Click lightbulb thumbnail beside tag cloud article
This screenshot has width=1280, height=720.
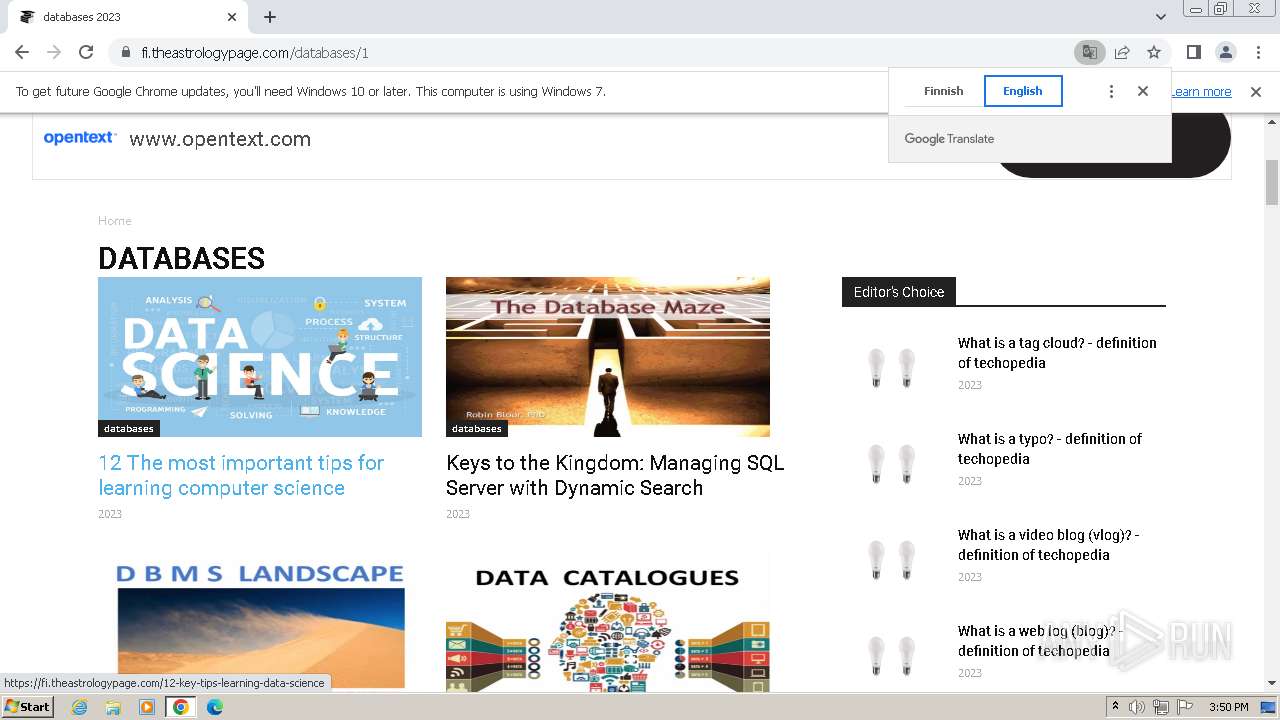point(892,368)
